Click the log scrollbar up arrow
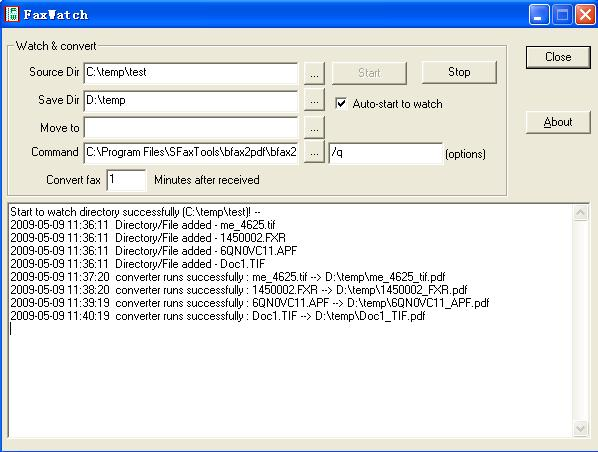 pos(580,212)
